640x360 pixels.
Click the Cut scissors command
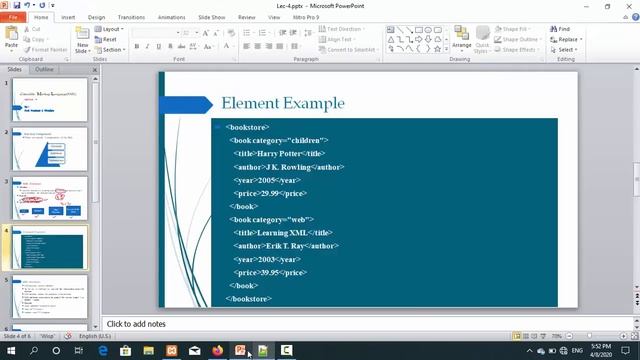32,29
